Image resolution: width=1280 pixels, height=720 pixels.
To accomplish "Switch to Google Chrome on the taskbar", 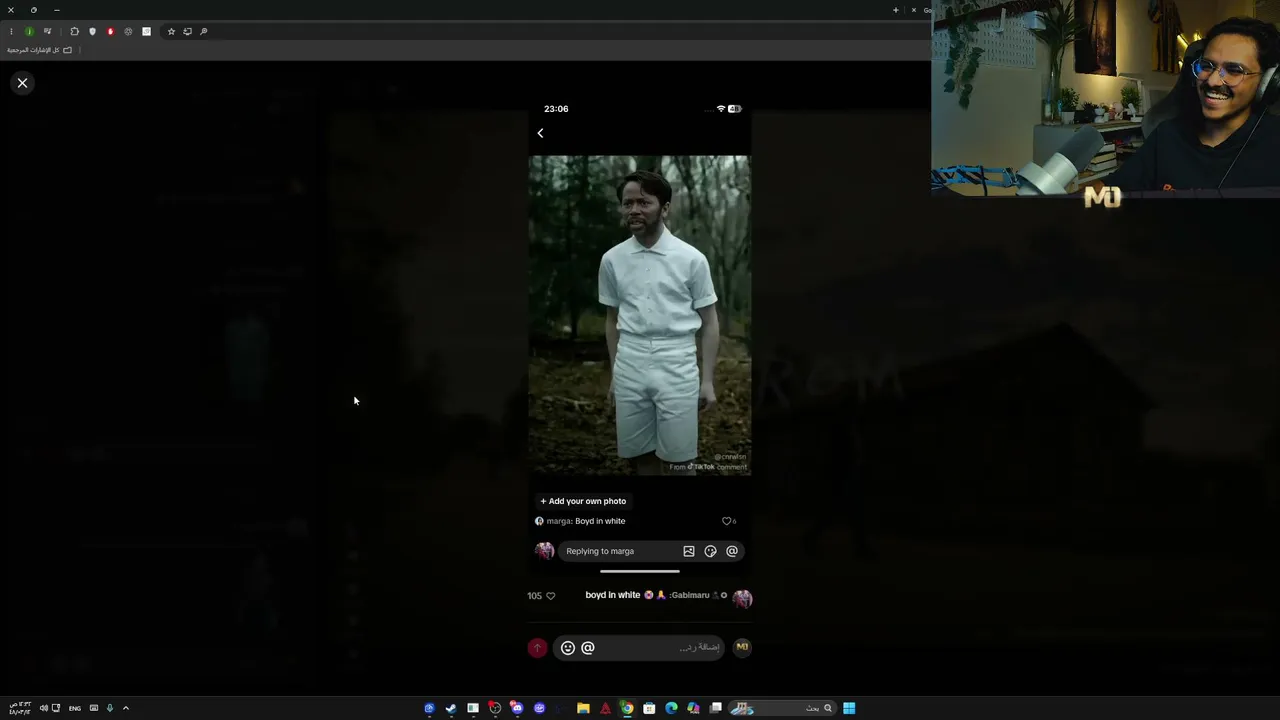I will pos(627,708).
